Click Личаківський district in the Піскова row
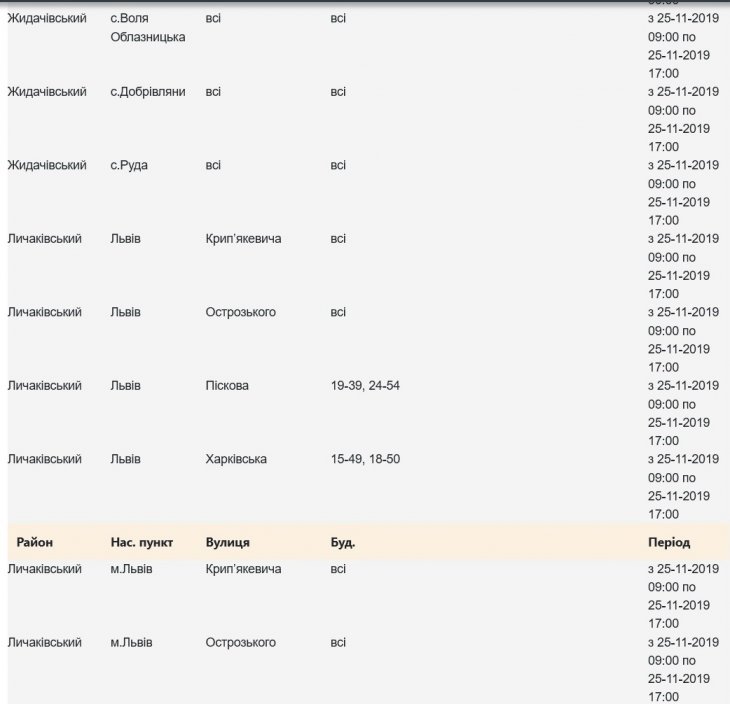This screenshot has width=730, height=704. (x=44, y=385)
